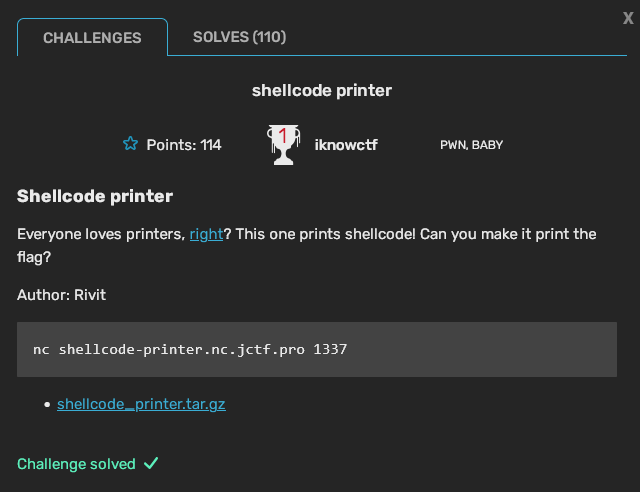Download shellcode_printer.tar.gz attachment
The height and width of the screenshot is (492, 640).
[x=141, y=404]
